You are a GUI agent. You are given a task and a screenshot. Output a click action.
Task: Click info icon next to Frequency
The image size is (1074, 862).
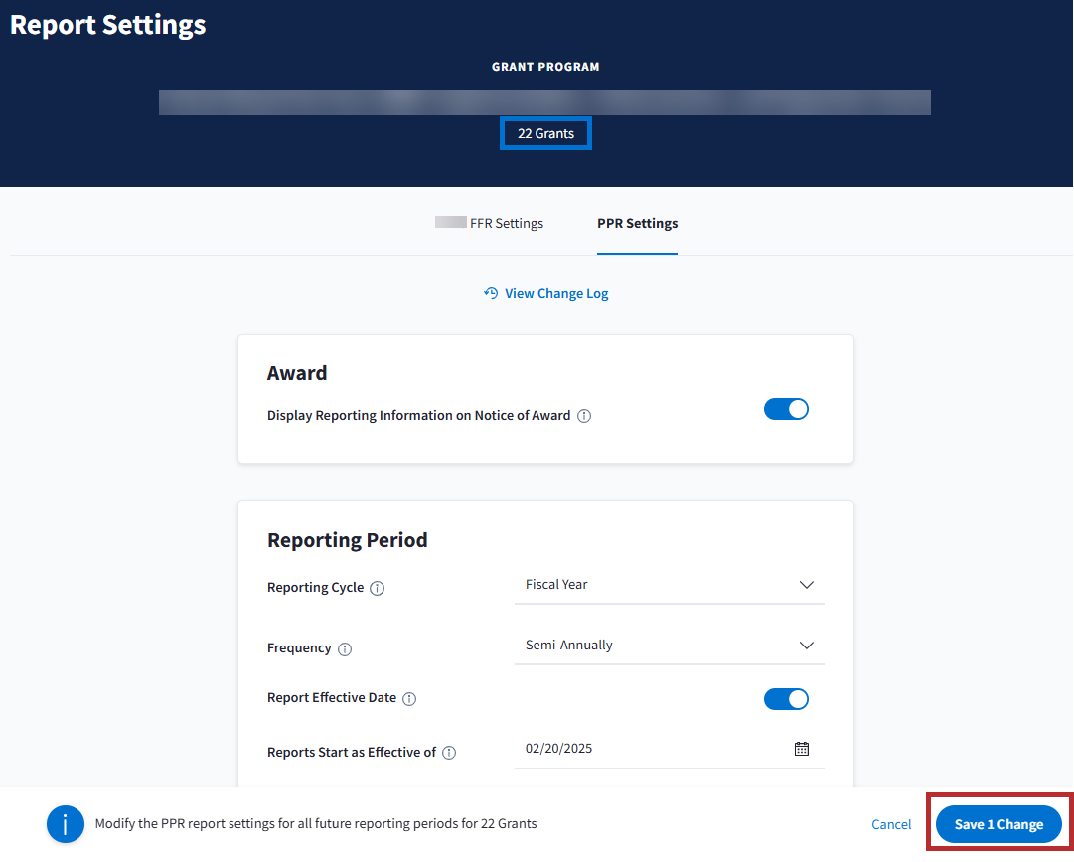point(345,649)
